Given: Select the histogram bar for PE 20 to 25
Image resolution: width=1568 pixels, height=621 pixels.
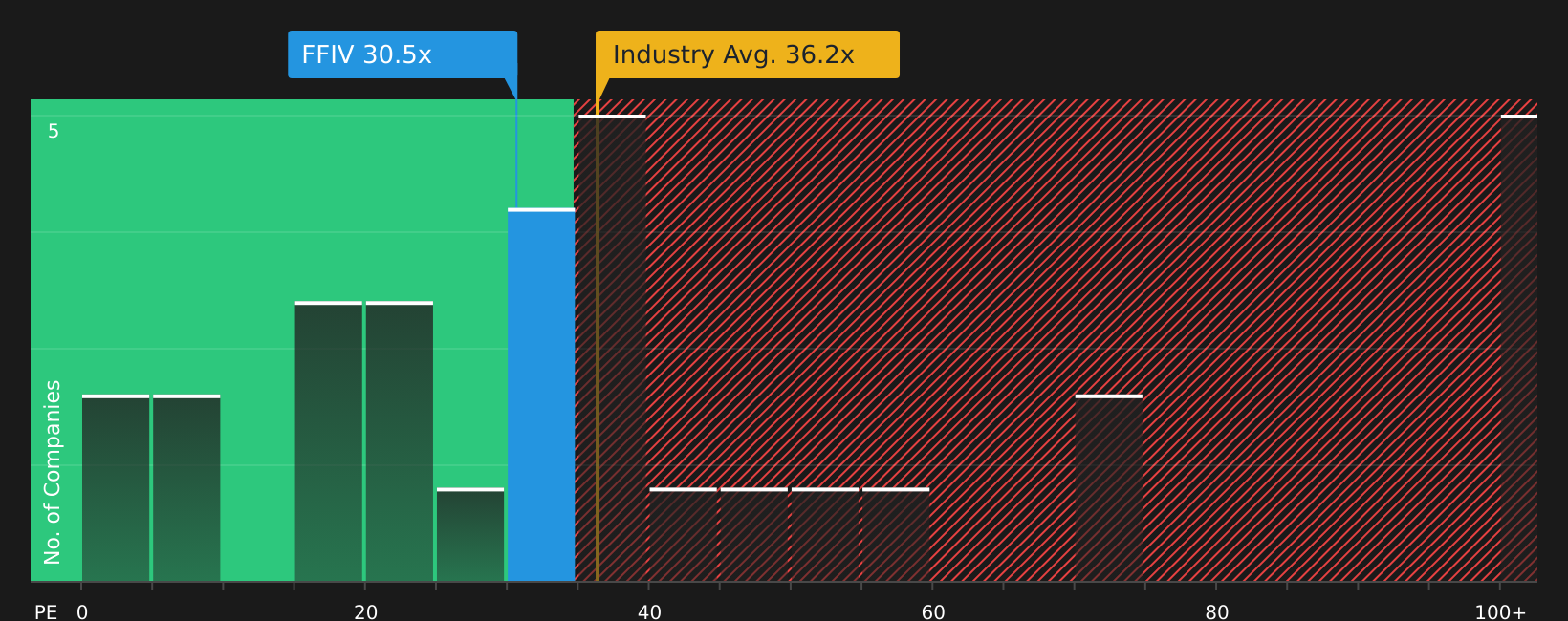Looking at the screenshot, I should pyautogui.click(x=400, y=441).
